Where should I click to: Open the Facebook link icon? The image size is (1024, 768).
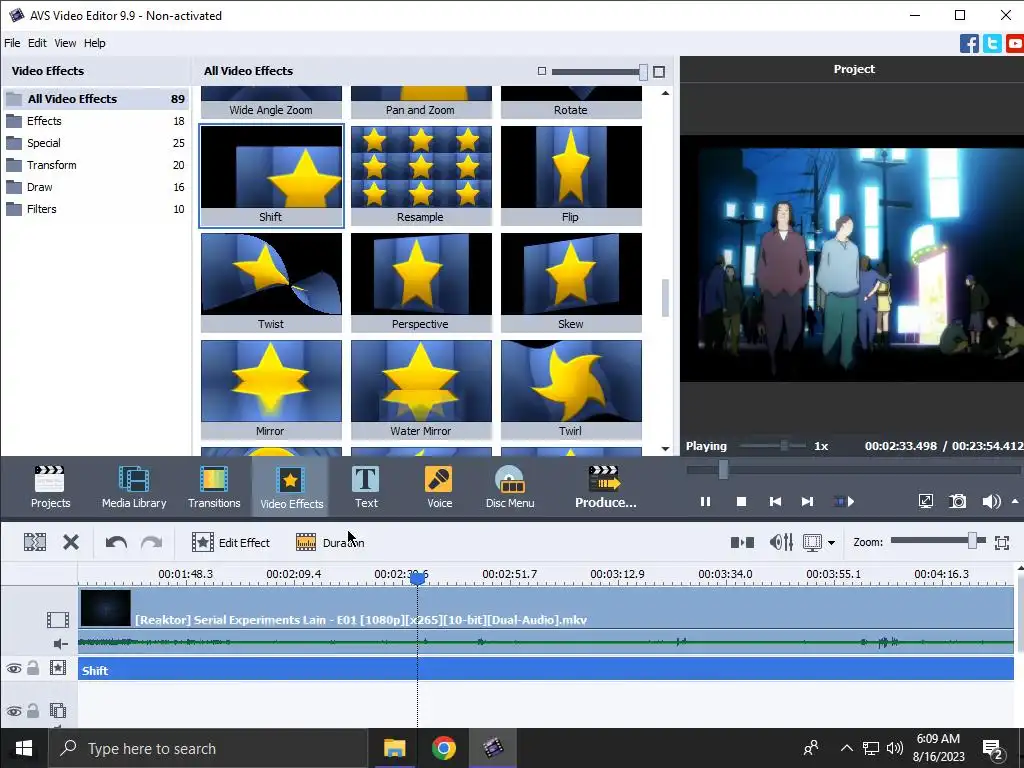tap(969, 43)
